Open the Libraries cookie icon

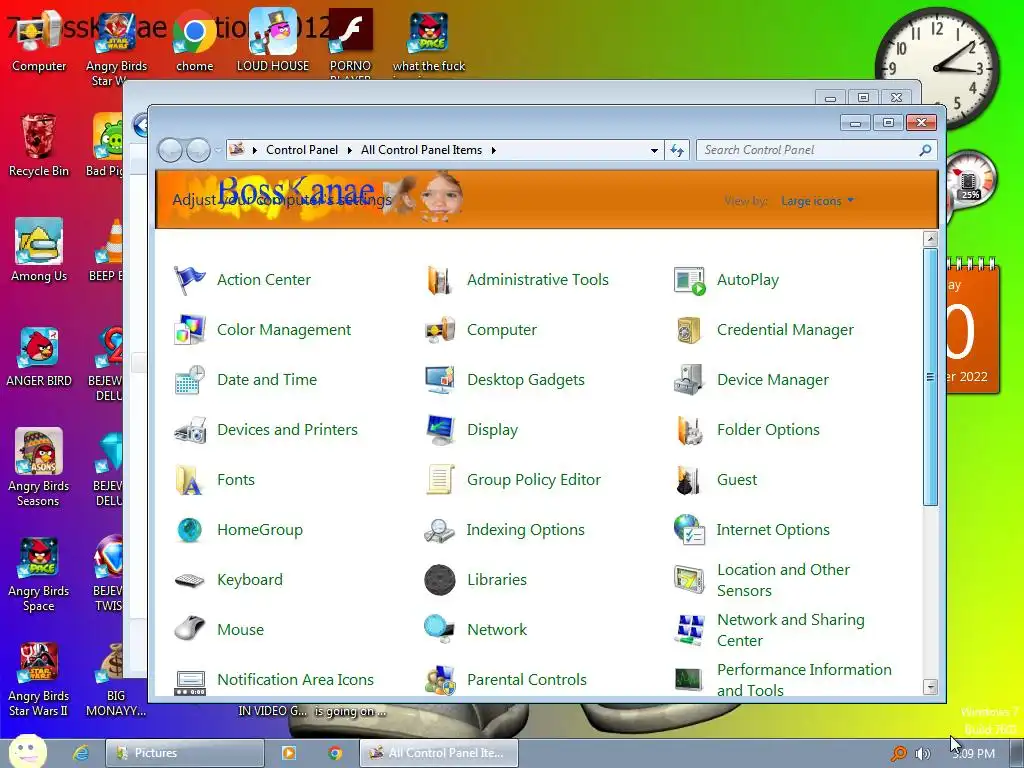click(440, 580)
